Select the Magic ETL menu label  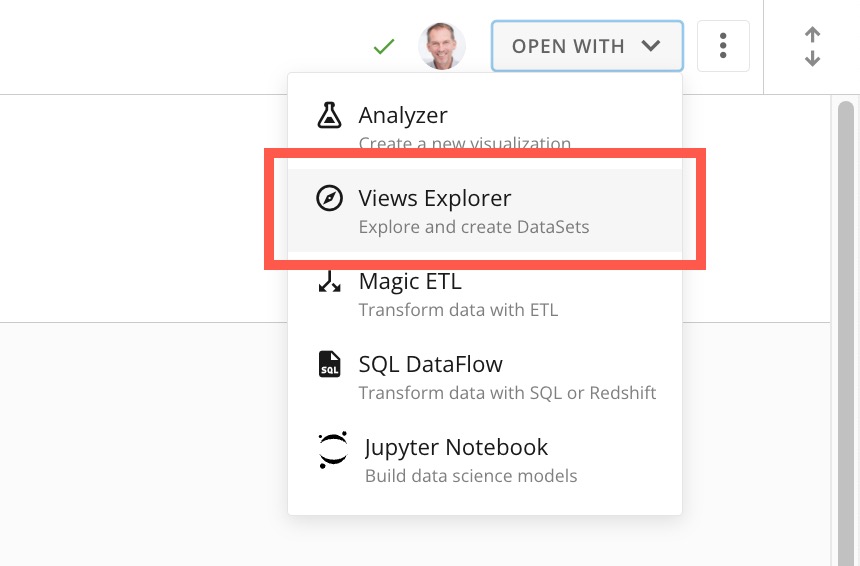point(410,281)
